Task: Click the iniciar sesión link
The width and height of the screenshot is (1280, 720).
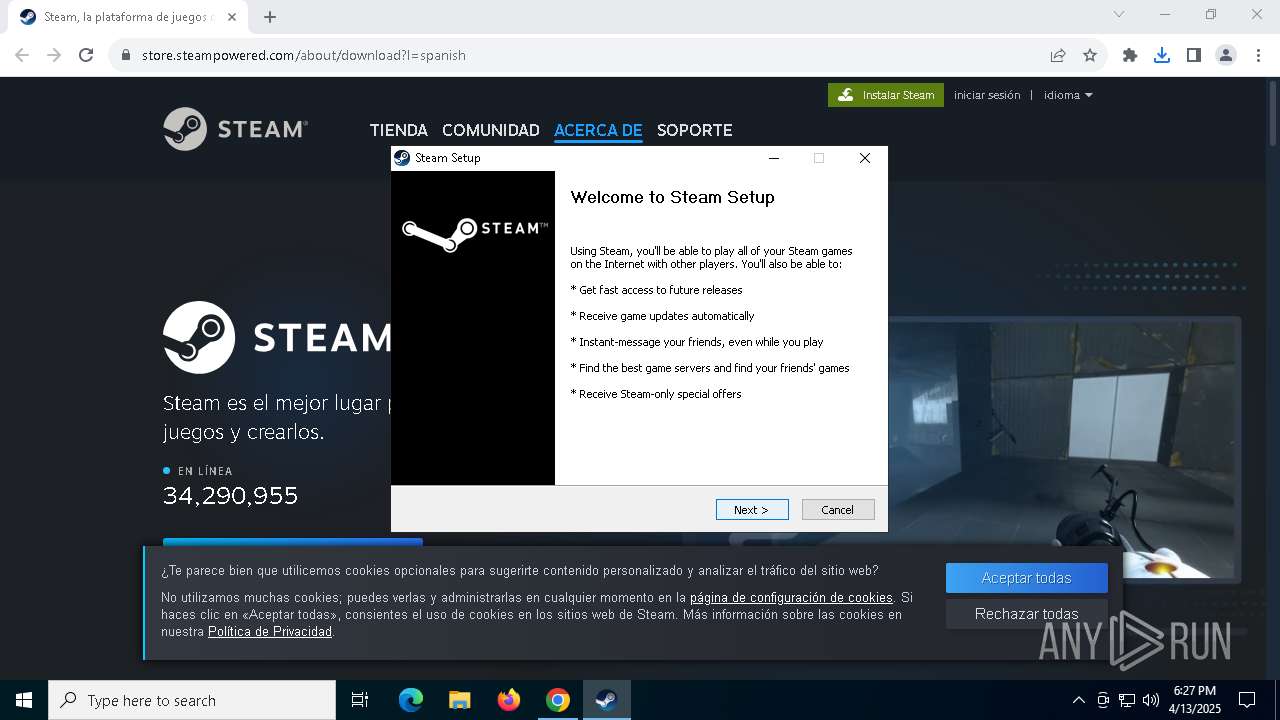Action: click(x=987, y=95)
